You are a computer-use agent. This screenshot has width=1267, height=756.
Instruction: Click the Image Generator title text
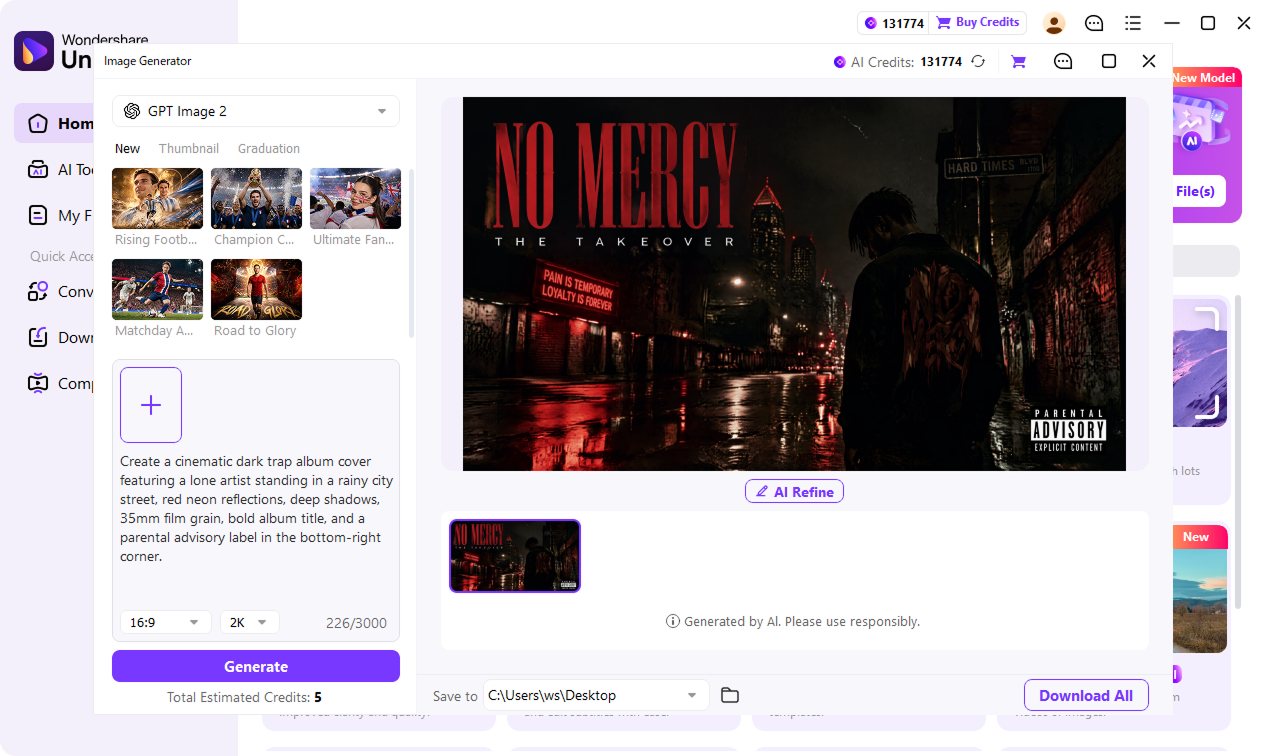148,61
